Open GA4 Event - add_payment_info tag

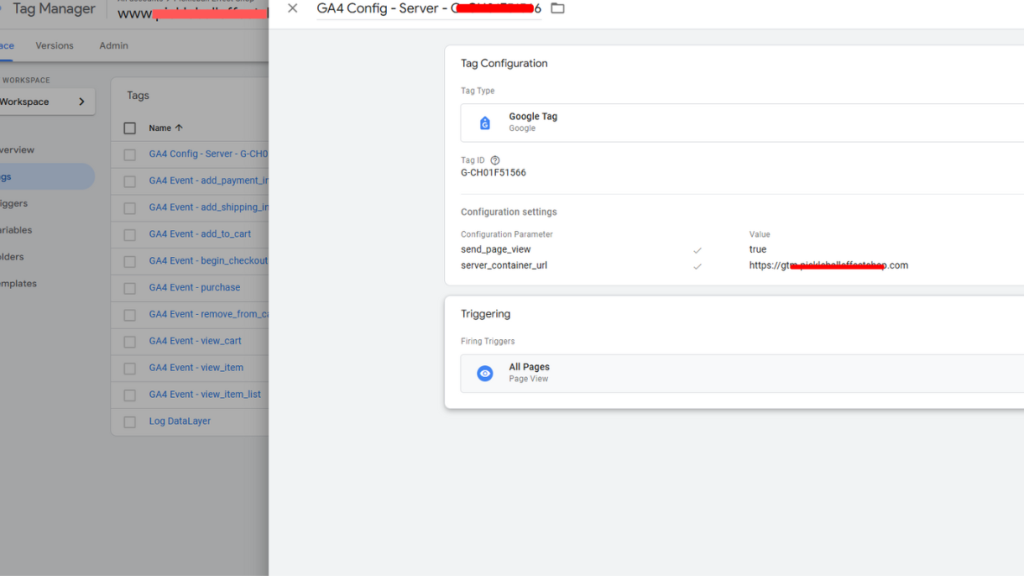208,180
